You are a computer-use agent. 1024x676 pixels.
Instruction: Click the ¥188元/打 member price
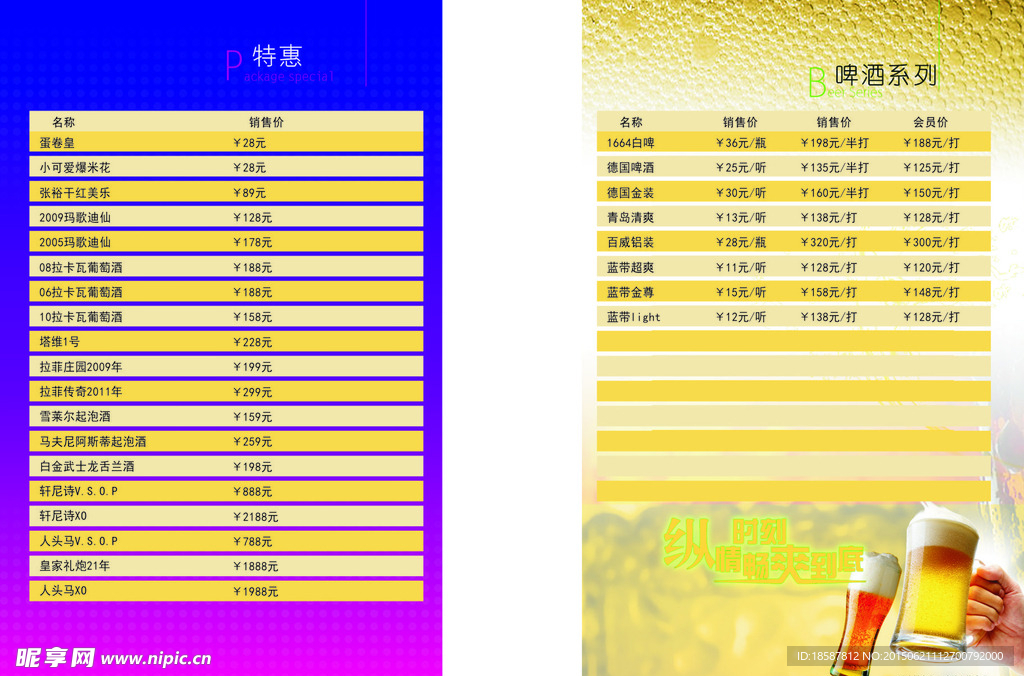tap(931, 143)
